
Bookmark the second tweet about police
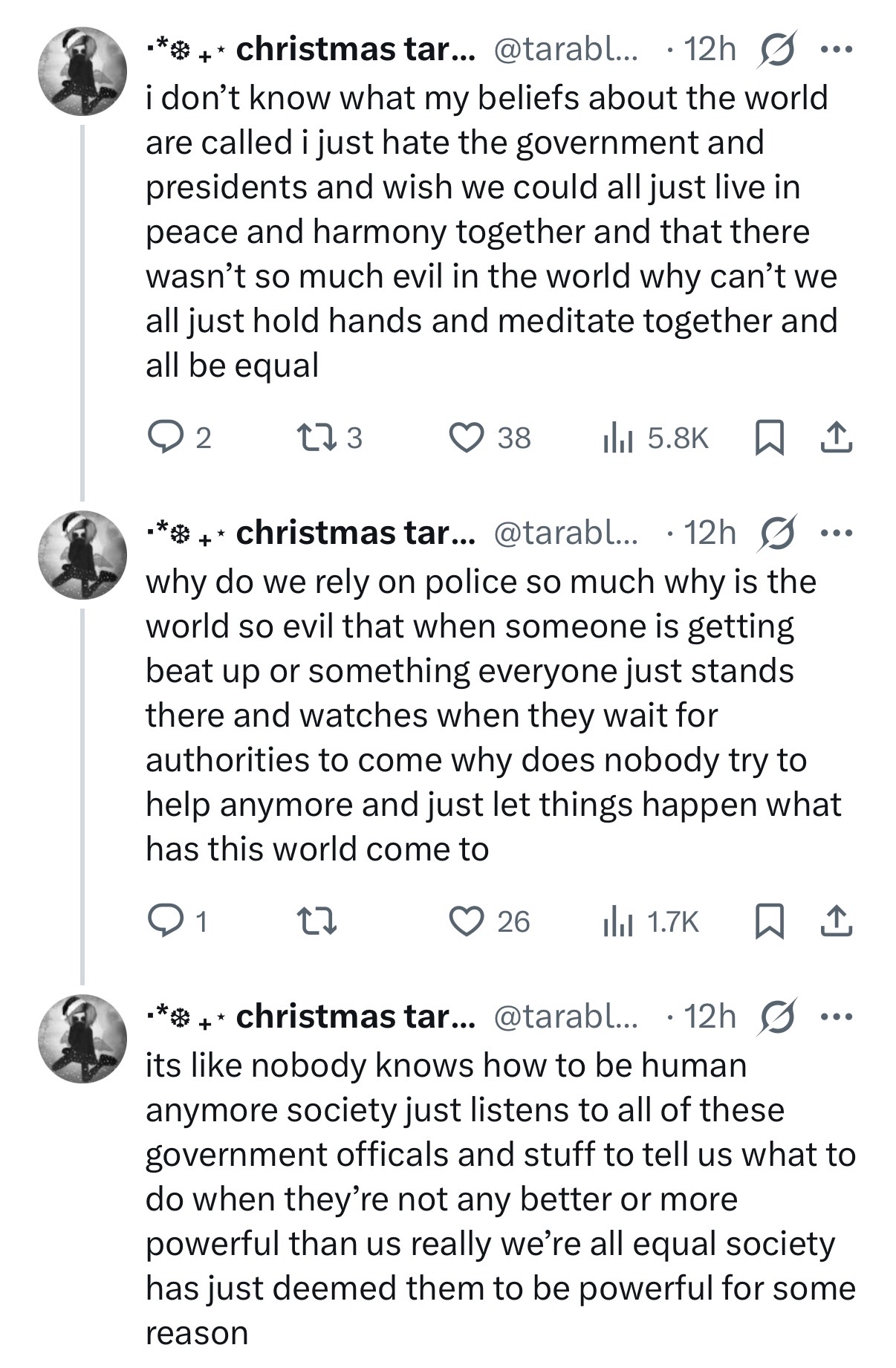click(x=769, y=921)
